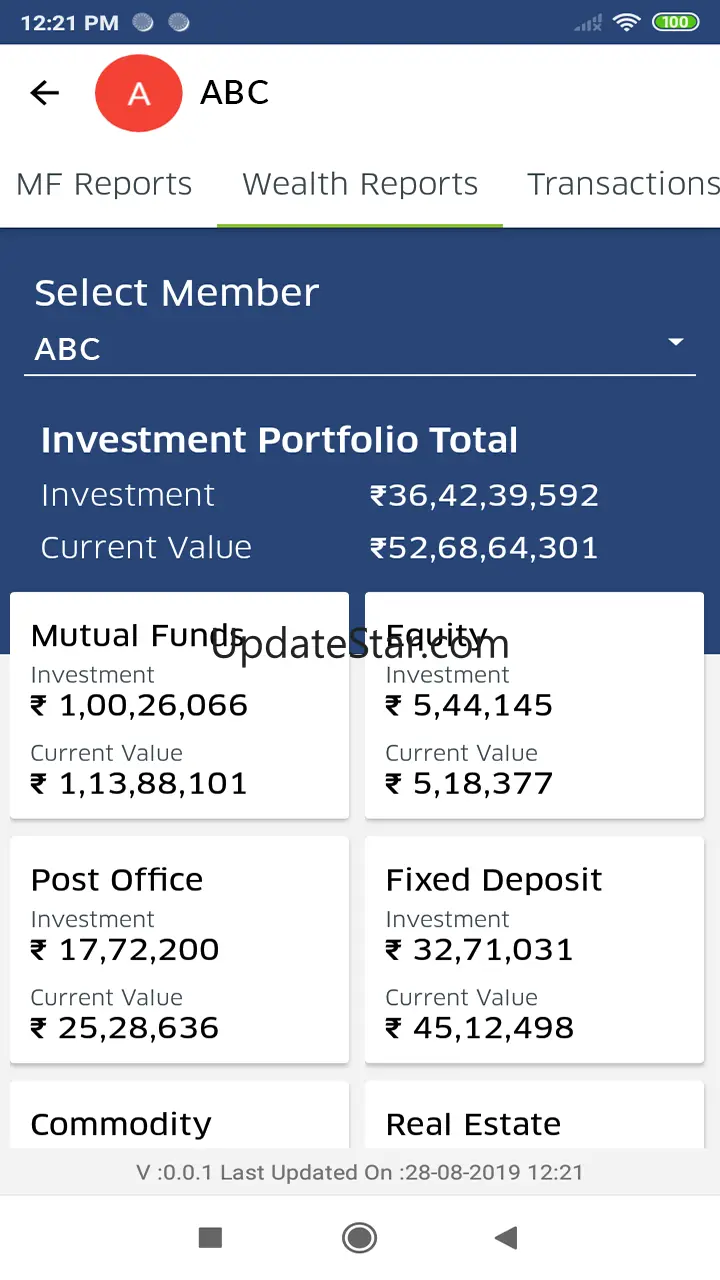Tap the Android back triangle button
This screenshot has height=1280, width=720.
[x=506, y=1238]
